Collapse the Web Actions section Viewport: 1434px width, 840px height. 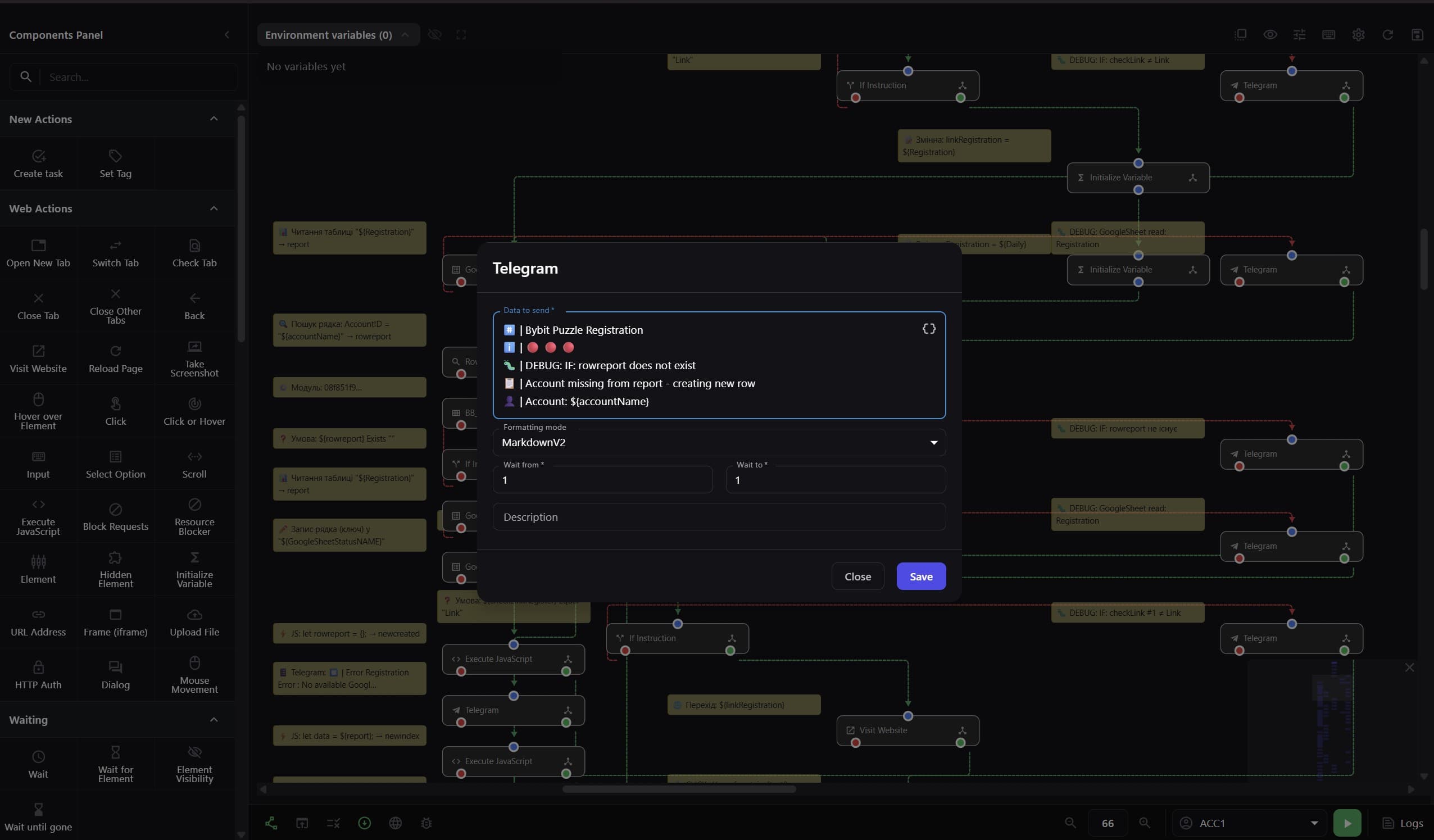pyautogui.click(x=214, y=208)
